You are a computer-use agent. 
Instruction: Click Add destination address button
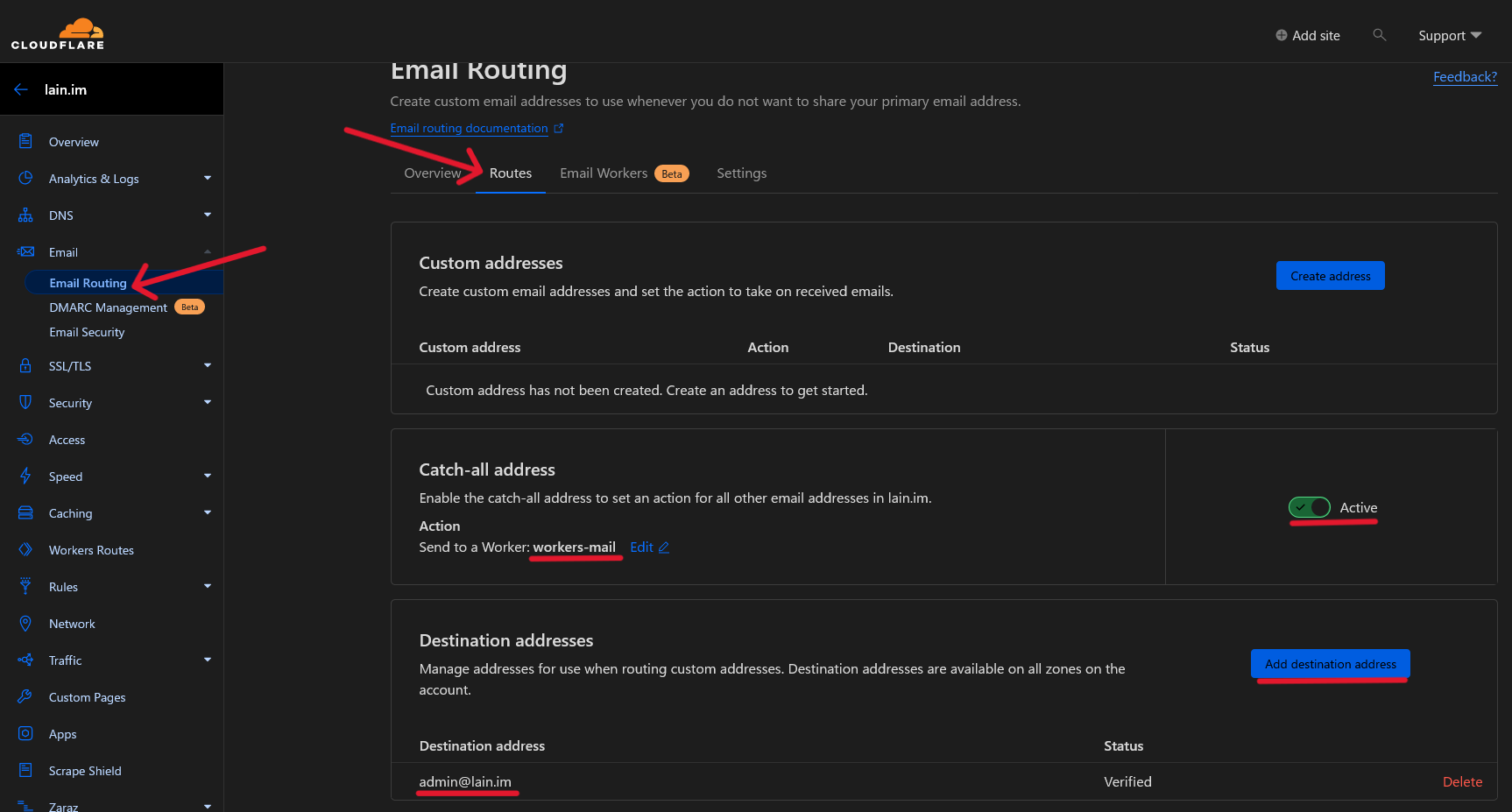(x=1330, y=664)
